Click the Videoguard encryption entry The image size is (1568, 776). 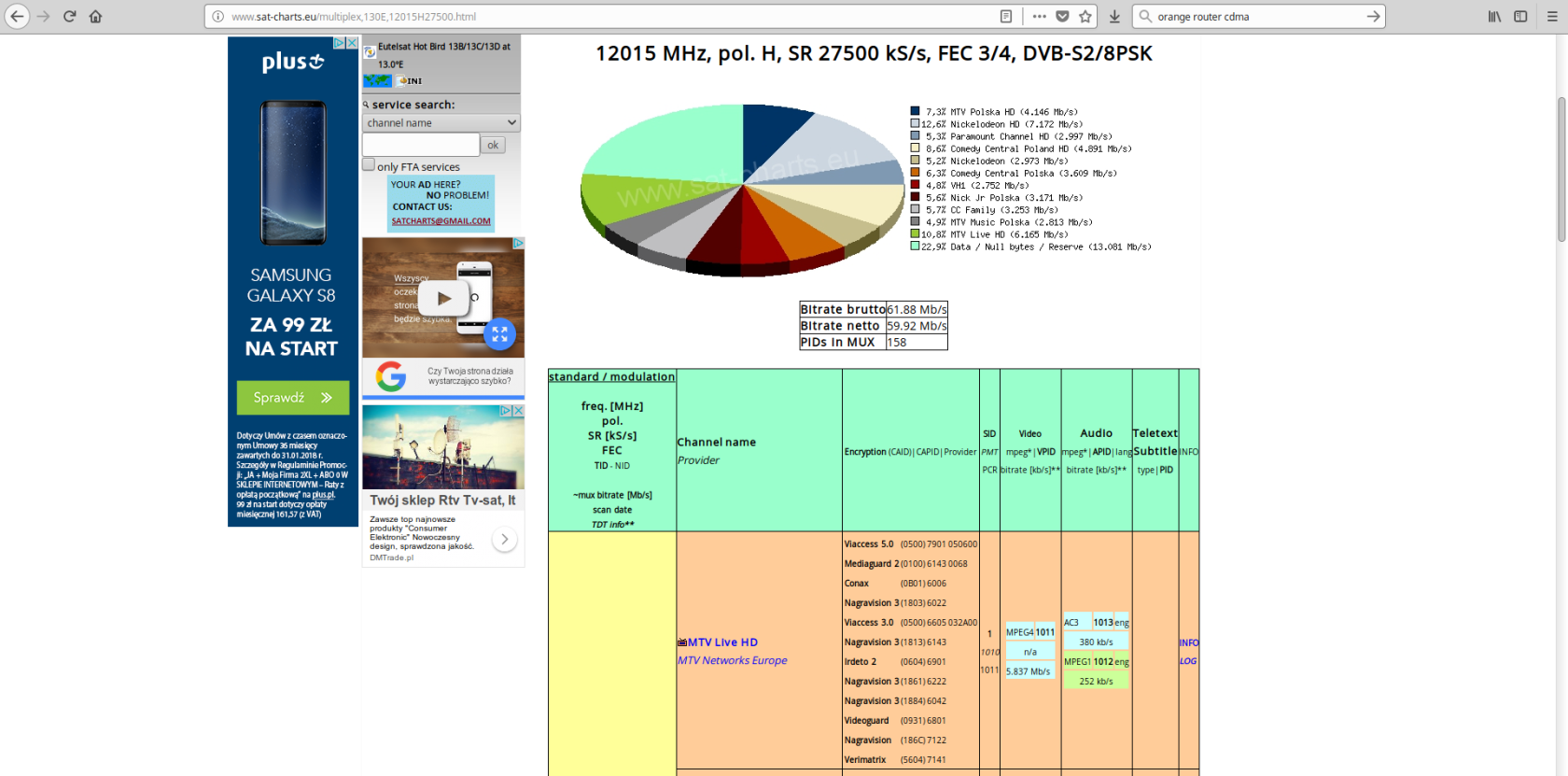tap(895, 721)
